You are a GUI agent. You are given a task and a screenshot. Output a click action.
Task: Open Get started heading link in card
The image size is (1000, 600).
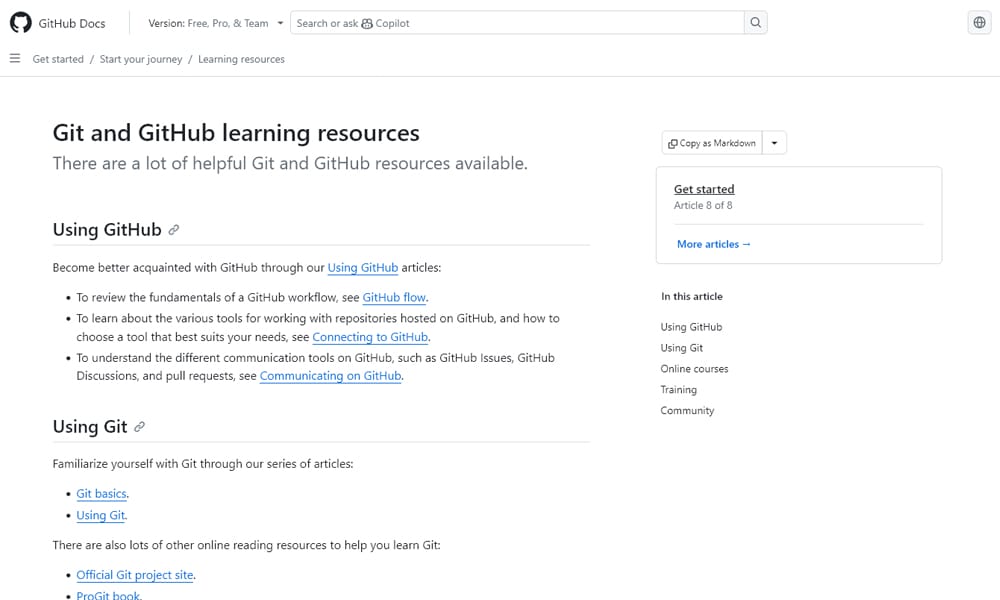tap(704, 189)
